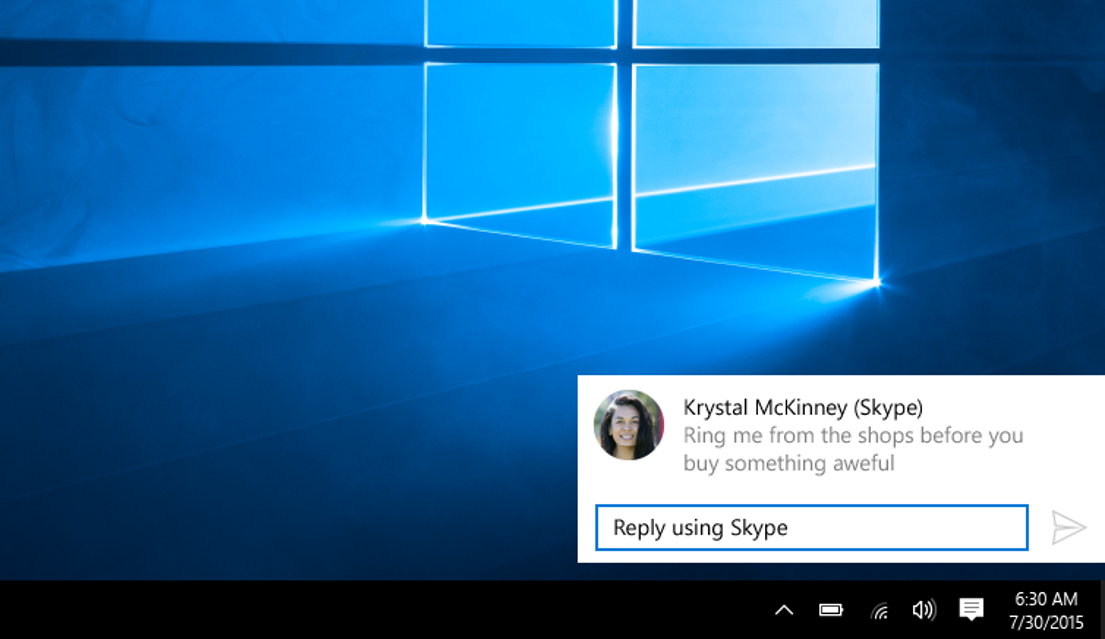
Task: Open Krystal McKinney's profile picture
Action: (629, 425)
